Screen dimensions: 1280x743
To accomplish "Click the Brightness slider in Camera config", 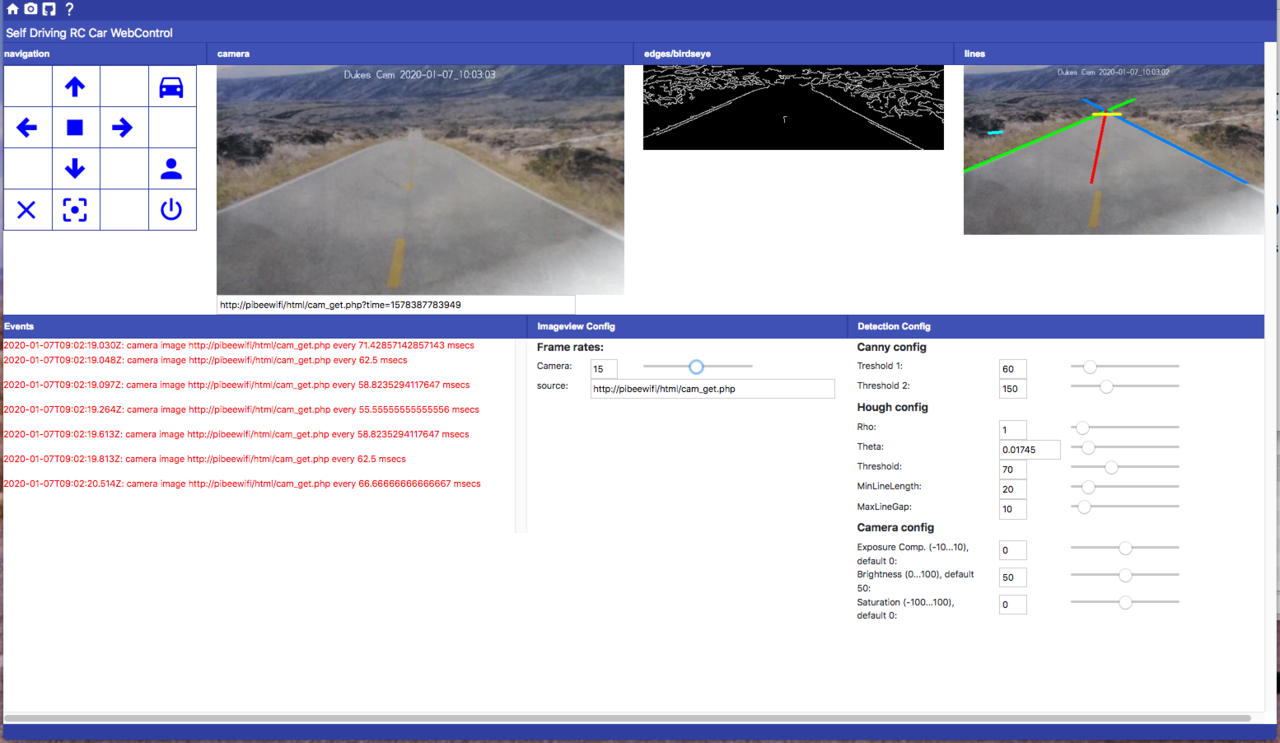I will tap(1124, 575).
